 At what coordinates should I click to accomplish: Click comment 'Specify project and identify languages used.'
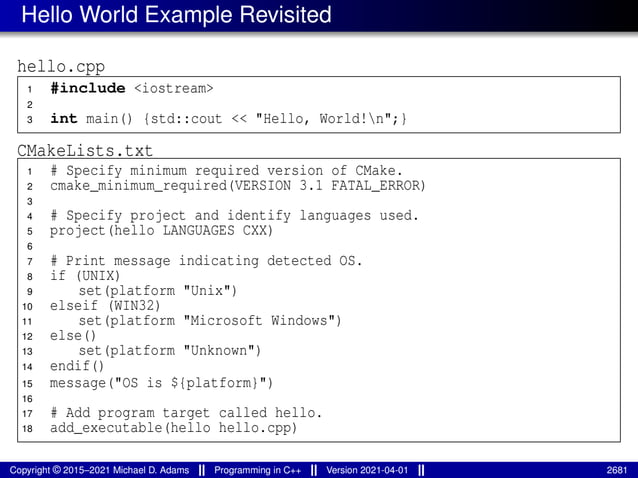234,215
